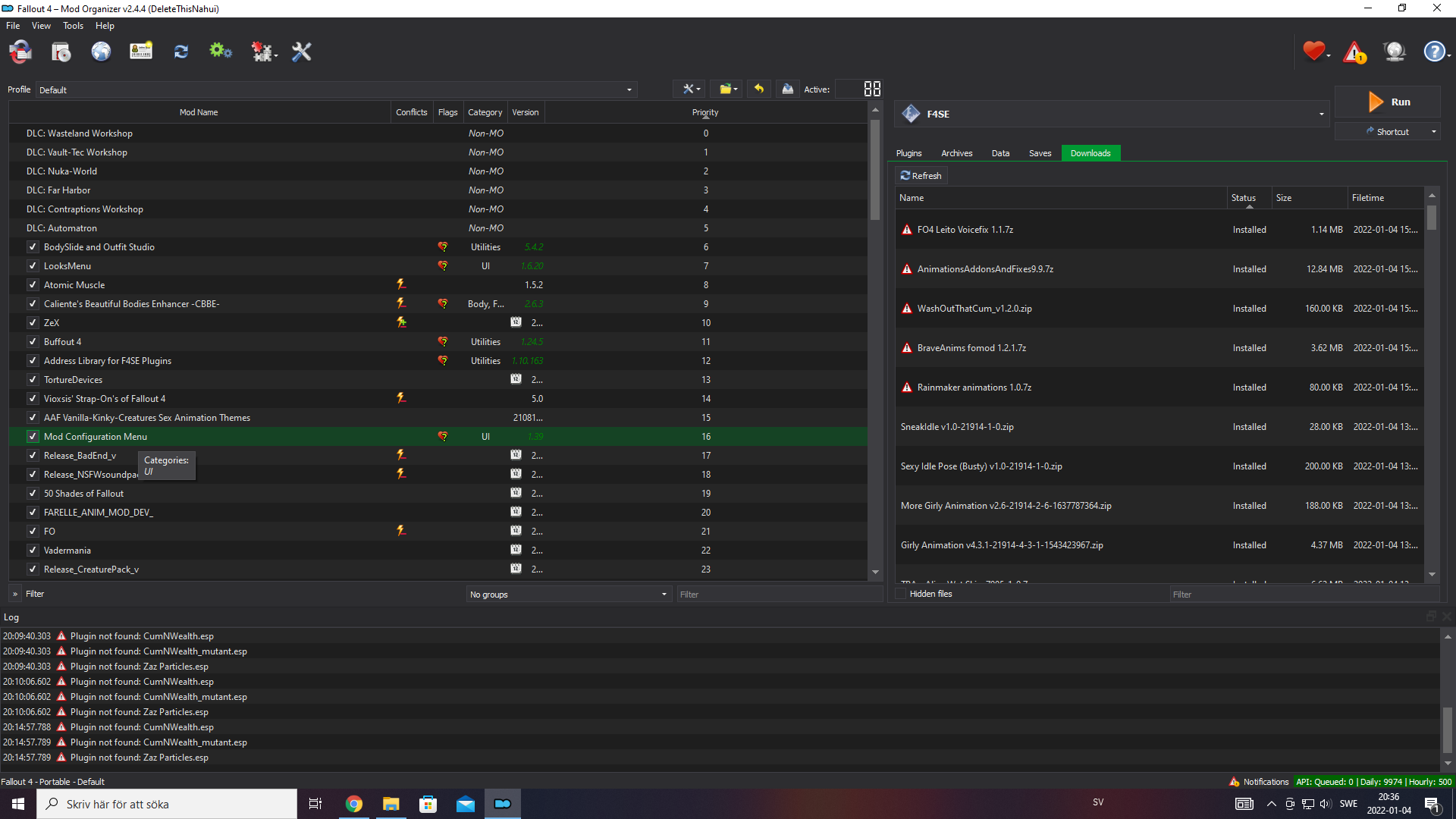1456x819 pixels.
Task: Switch to the Archives tab
Action: pos(956,153)
